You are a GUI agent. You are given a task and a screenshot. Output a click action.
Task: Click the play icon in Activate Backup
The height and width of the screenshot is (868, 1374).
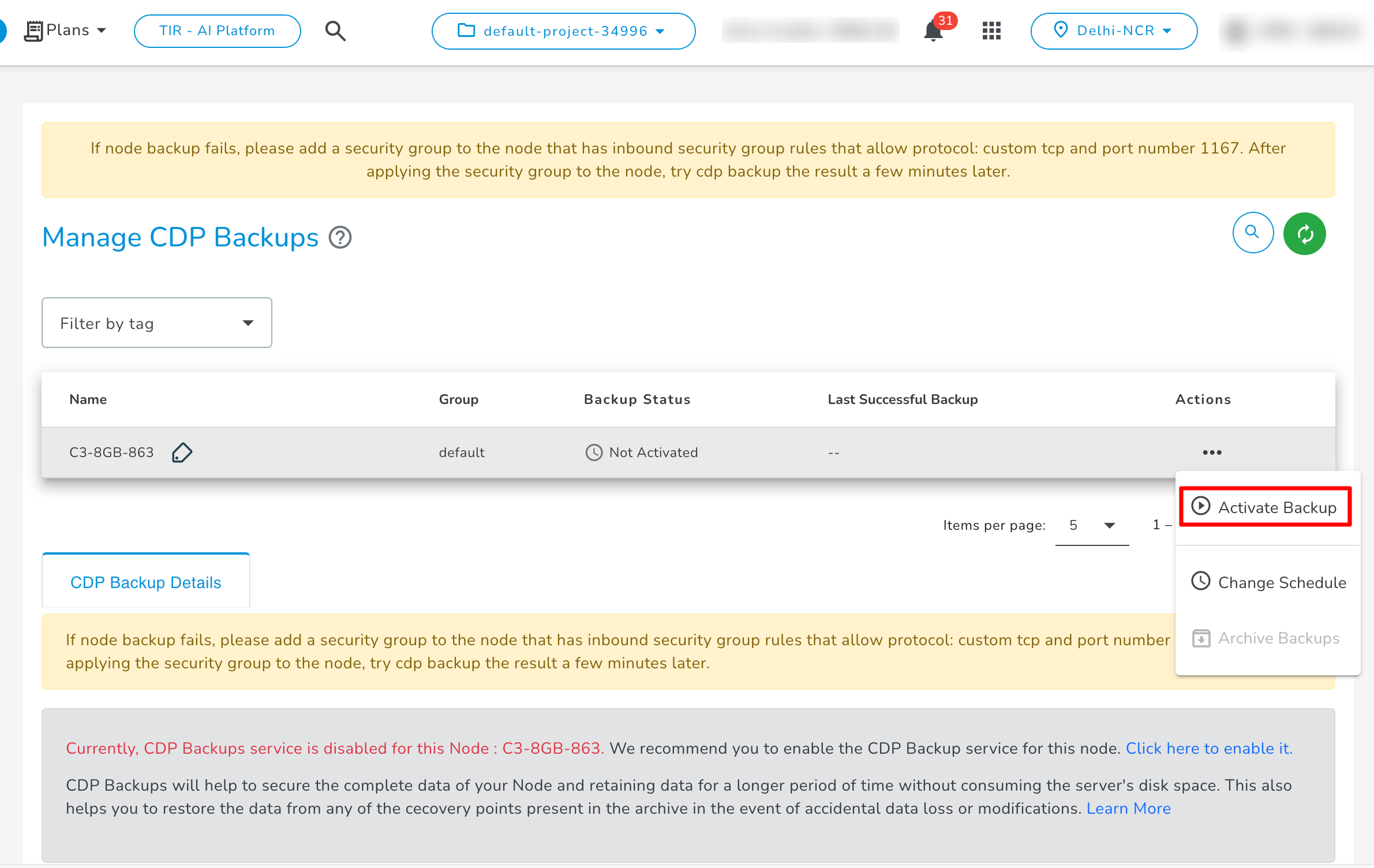click(1201, 506)
